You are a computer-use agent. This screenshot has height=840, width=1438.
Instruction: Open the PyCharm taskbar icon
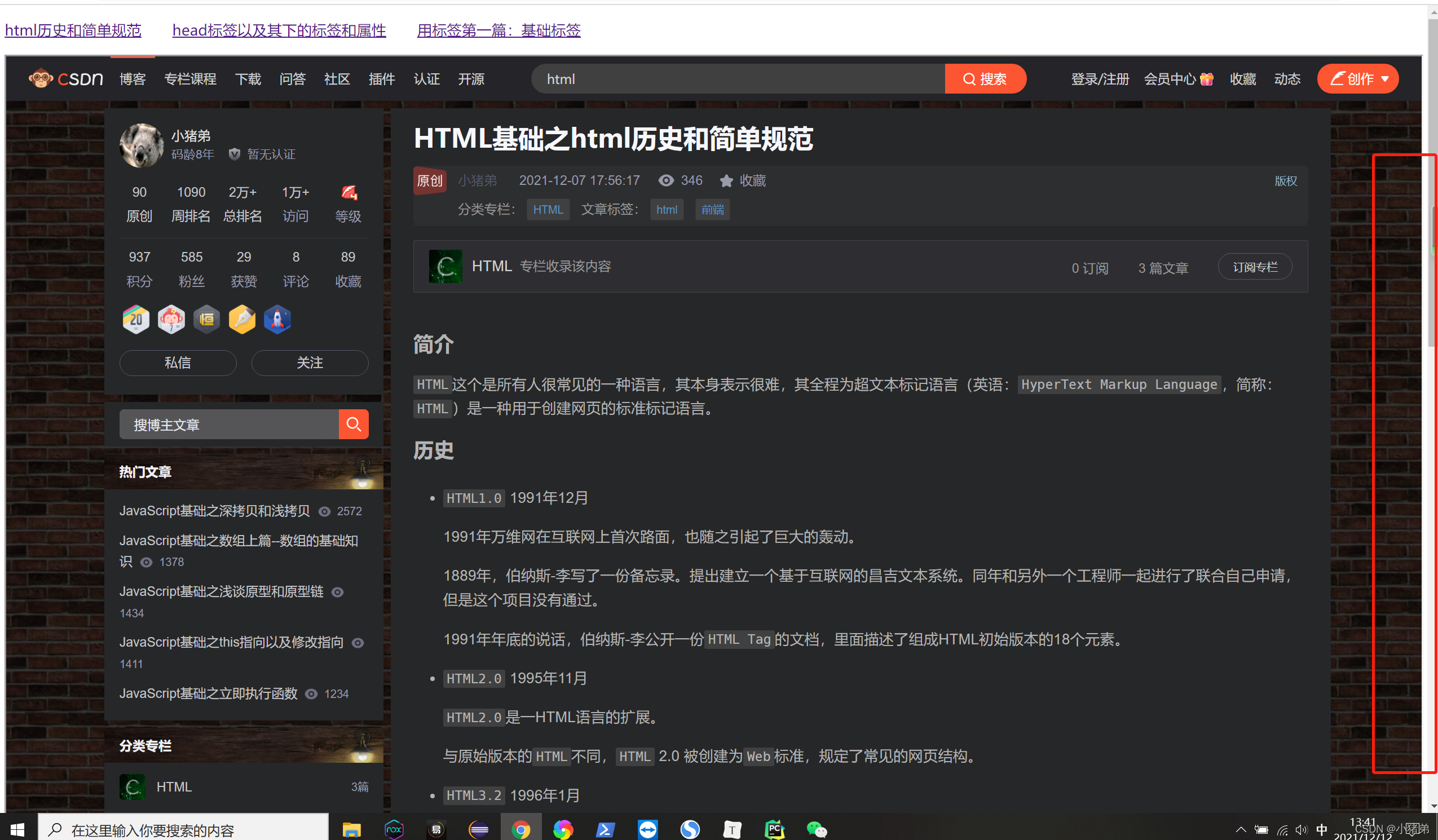774,829
